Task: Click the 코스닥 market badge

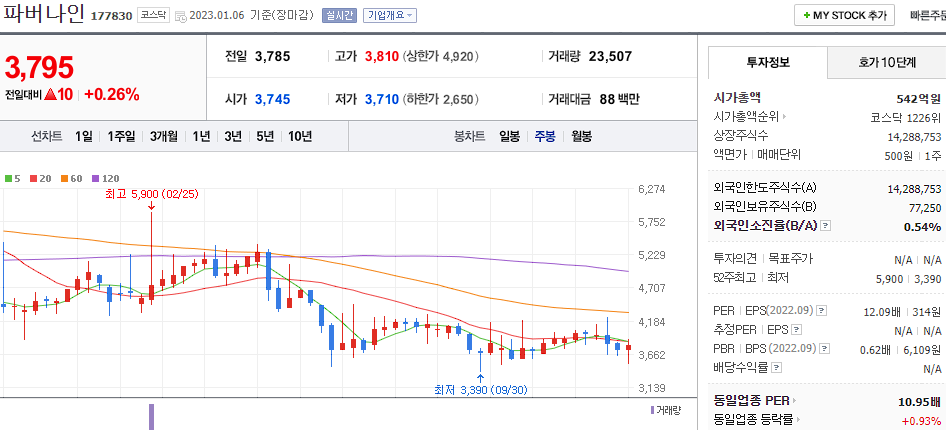Action: 153,16
